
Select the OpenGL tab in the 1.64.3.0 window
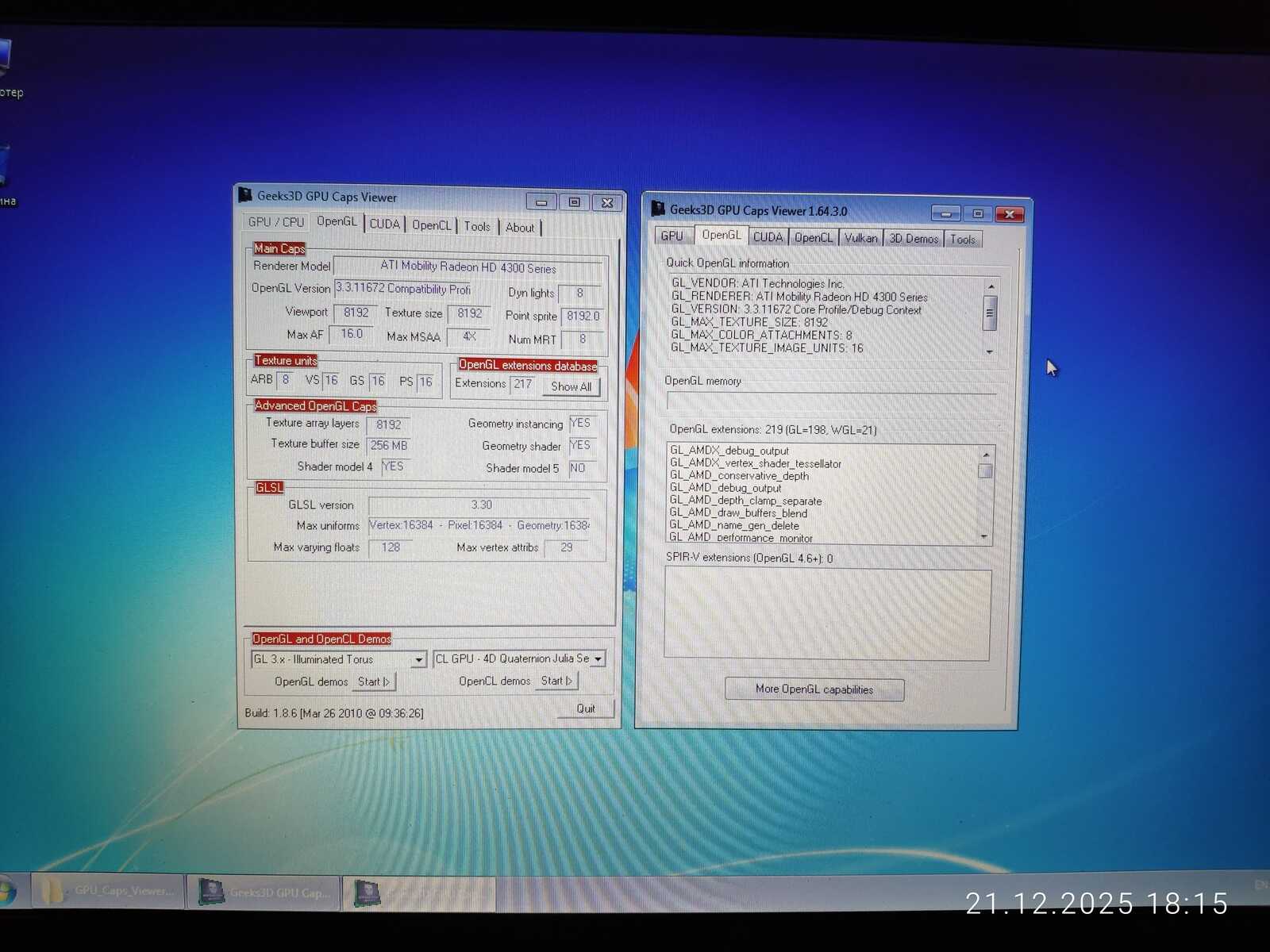click(x=721, y=235)
